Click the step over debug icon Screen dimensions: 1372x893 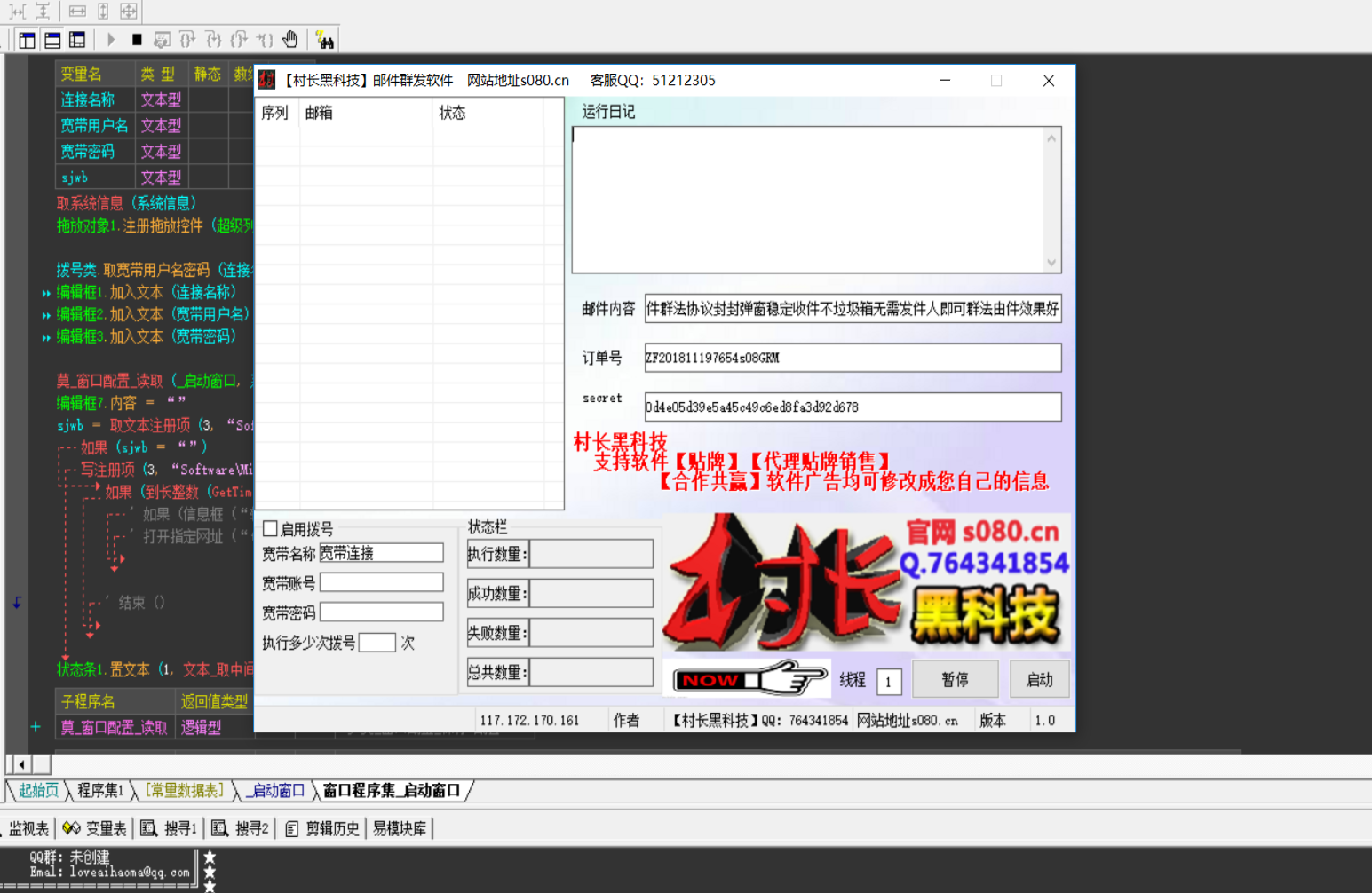coord(187,40)
